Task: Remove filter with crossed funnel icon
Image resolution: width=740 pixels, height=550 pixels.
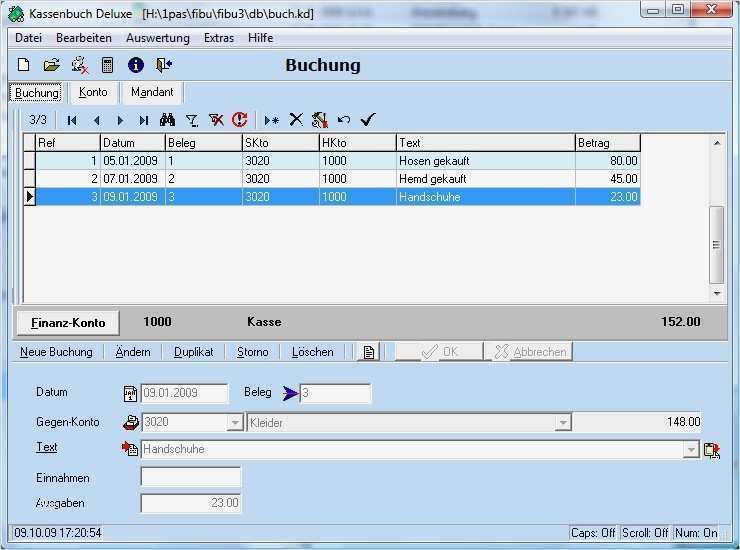Action: (216, 120)
